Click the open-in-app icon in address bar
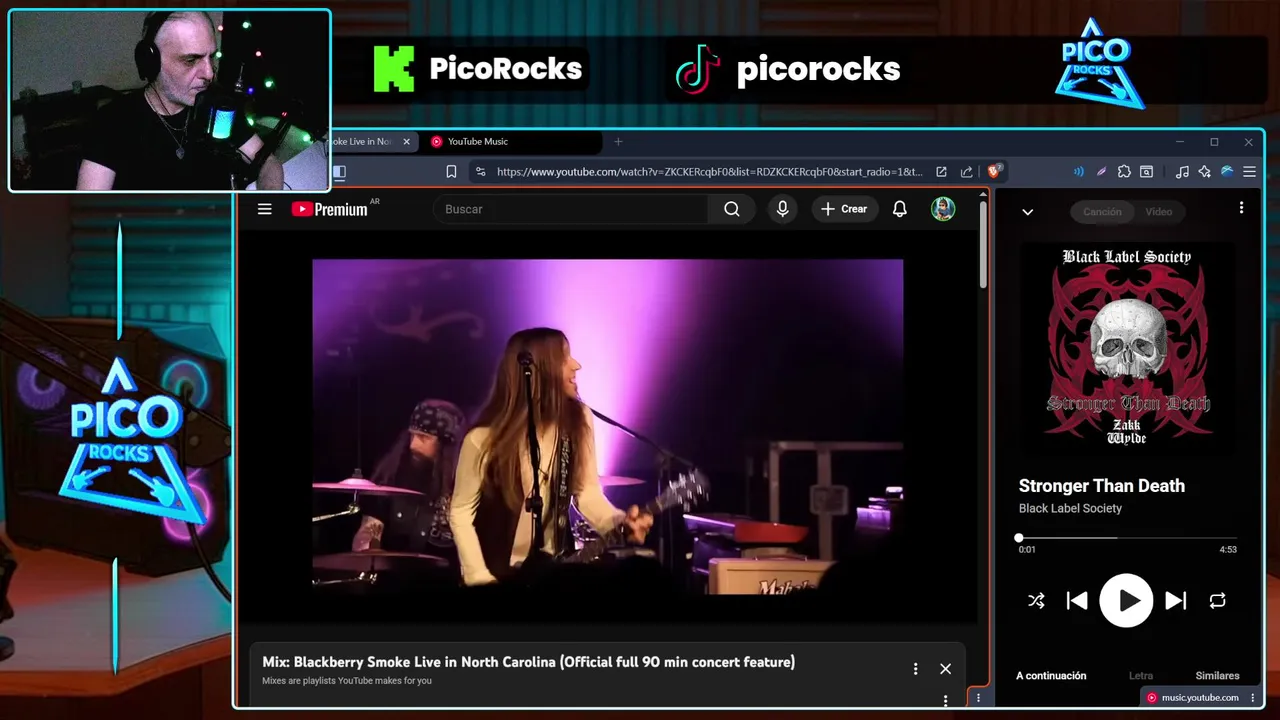Screen dimensions: 1280x720 click(x=941, y=172)
